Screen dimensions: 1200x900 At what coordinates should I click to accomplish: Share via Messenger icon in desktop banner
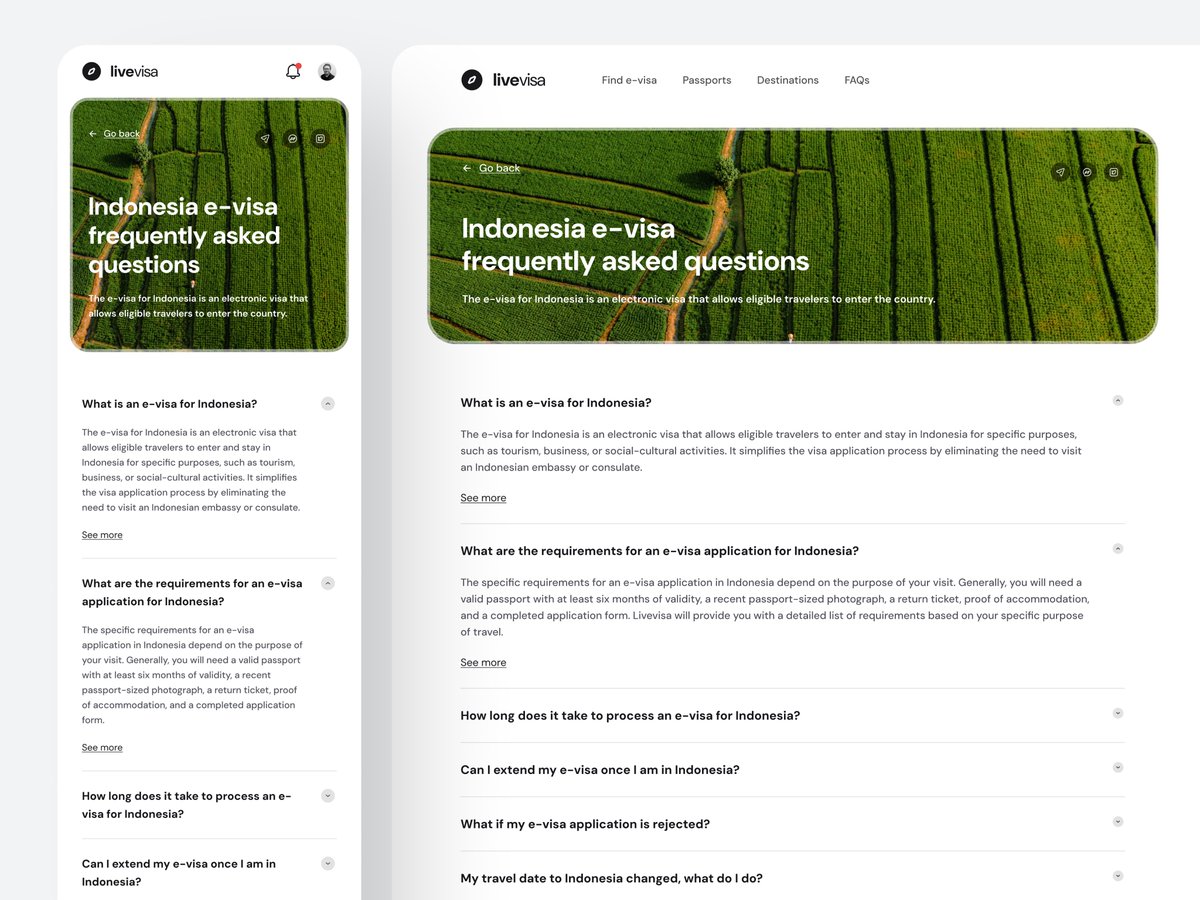pyautogui.click(x=1086, y=172)
